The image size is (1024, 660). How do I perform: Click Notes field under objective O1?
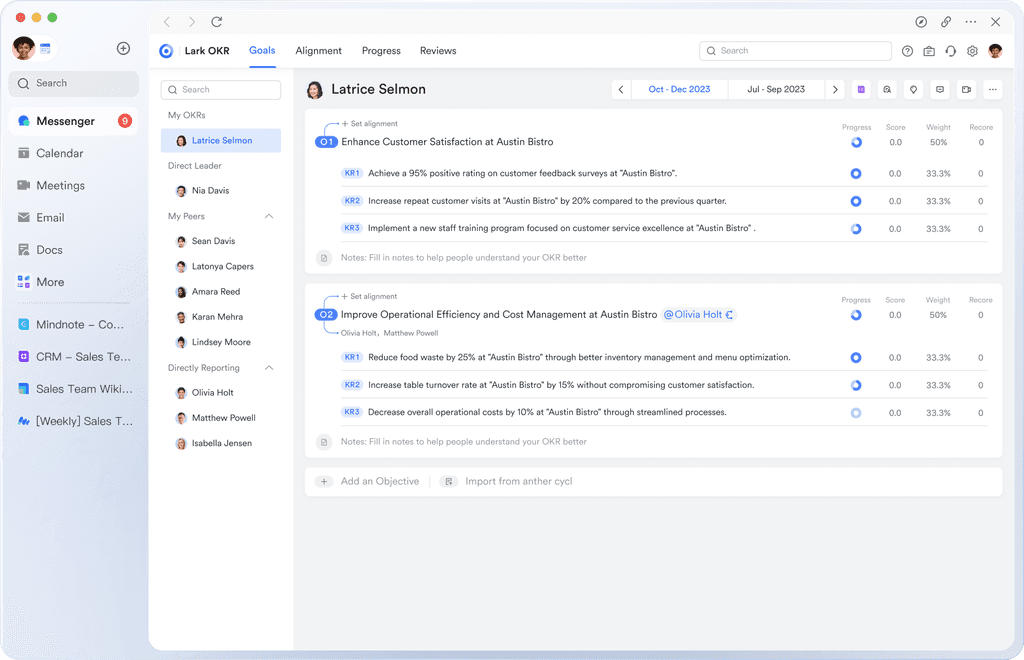[464, 258]
